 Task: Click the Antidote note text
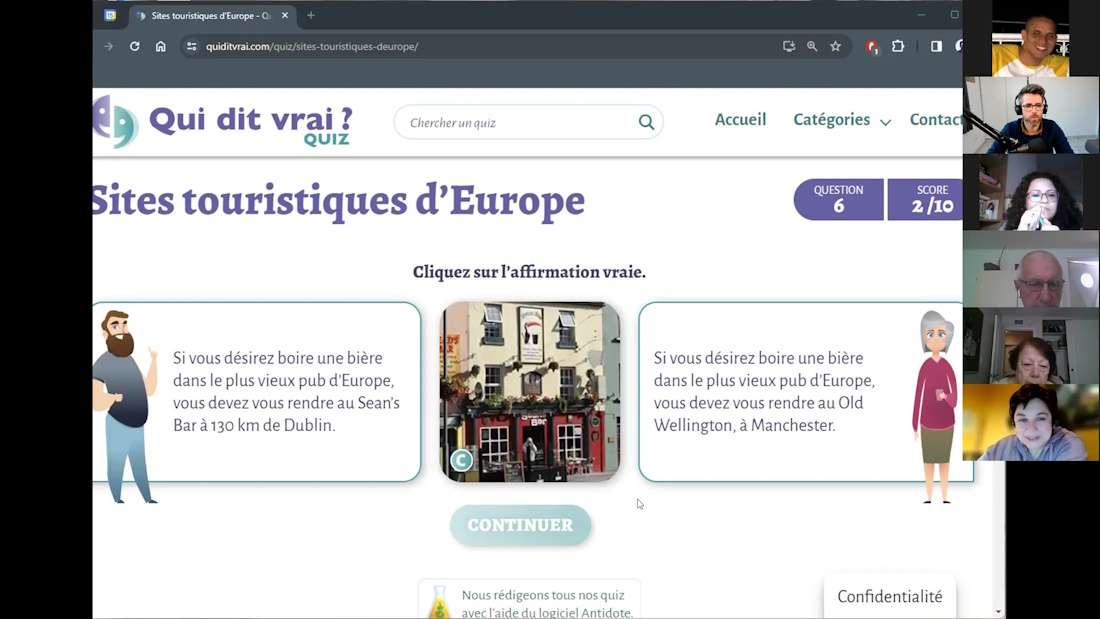pos(546,604)
